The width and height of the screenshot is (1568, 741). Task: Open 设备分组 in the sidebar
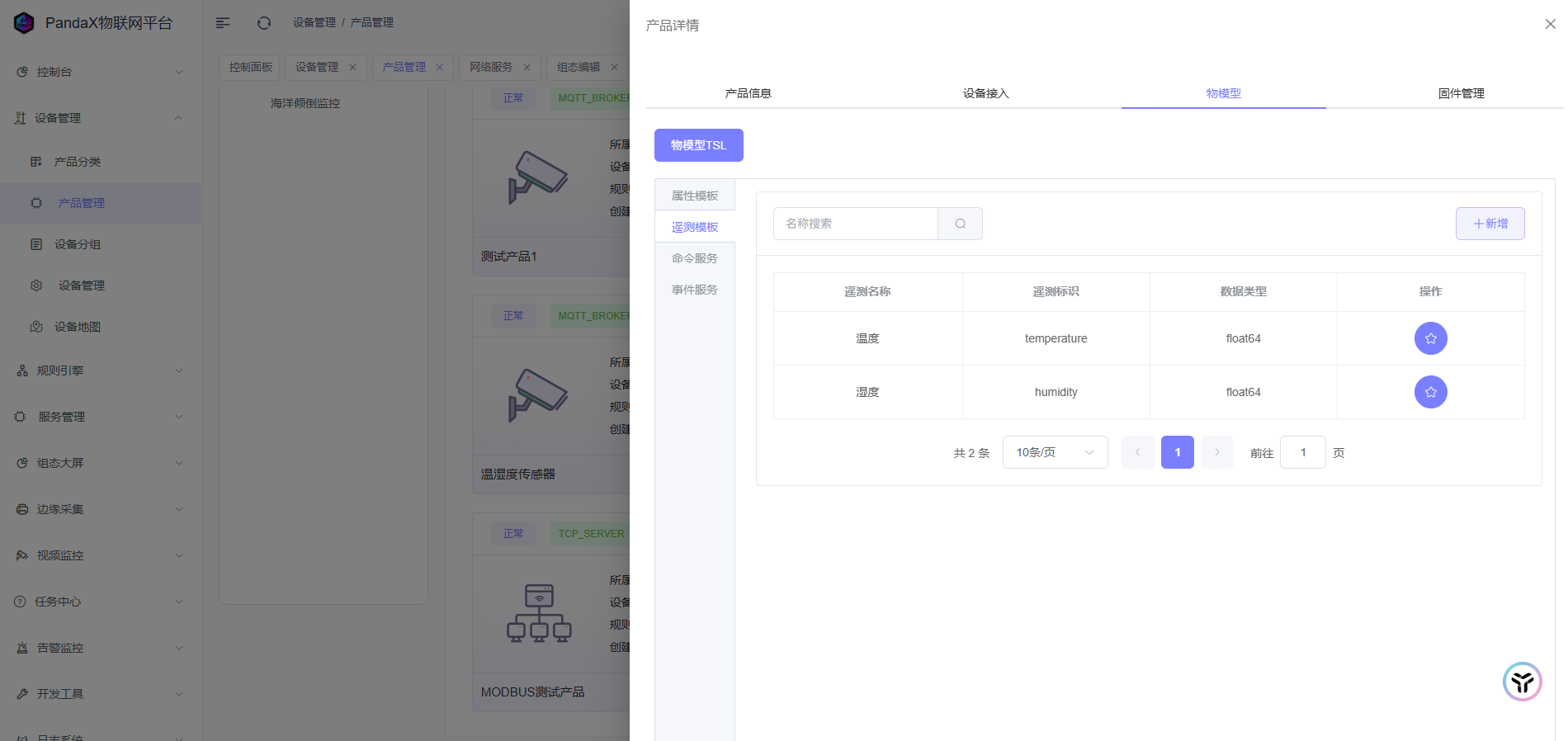click(x=78, y=244)
